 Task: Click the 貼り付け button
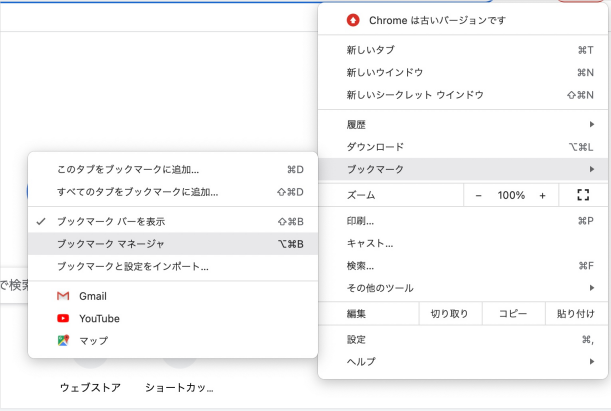[576, 314]
